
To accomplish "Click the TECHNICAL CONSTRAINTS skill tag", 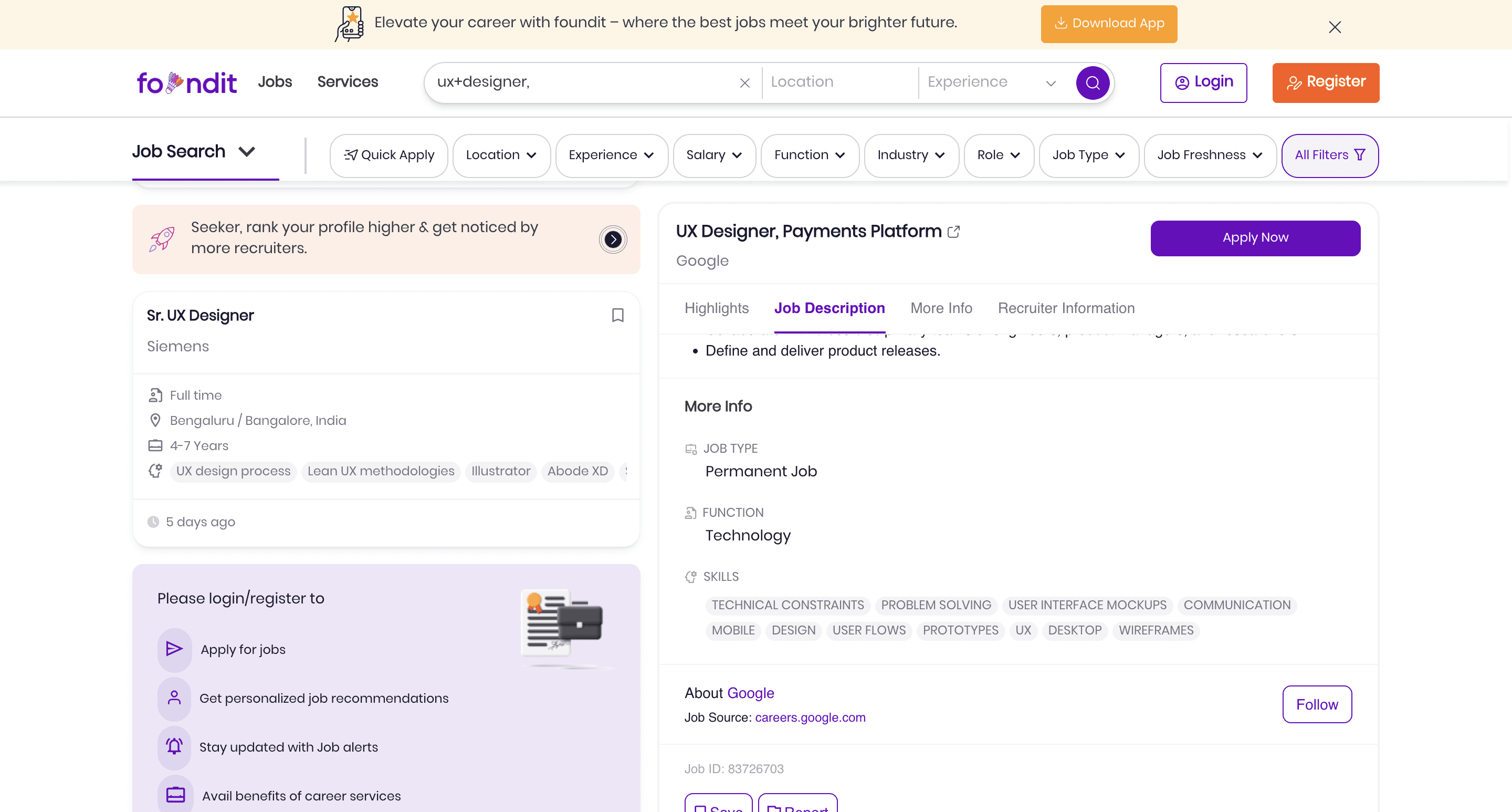I will [x=787, y=606].
